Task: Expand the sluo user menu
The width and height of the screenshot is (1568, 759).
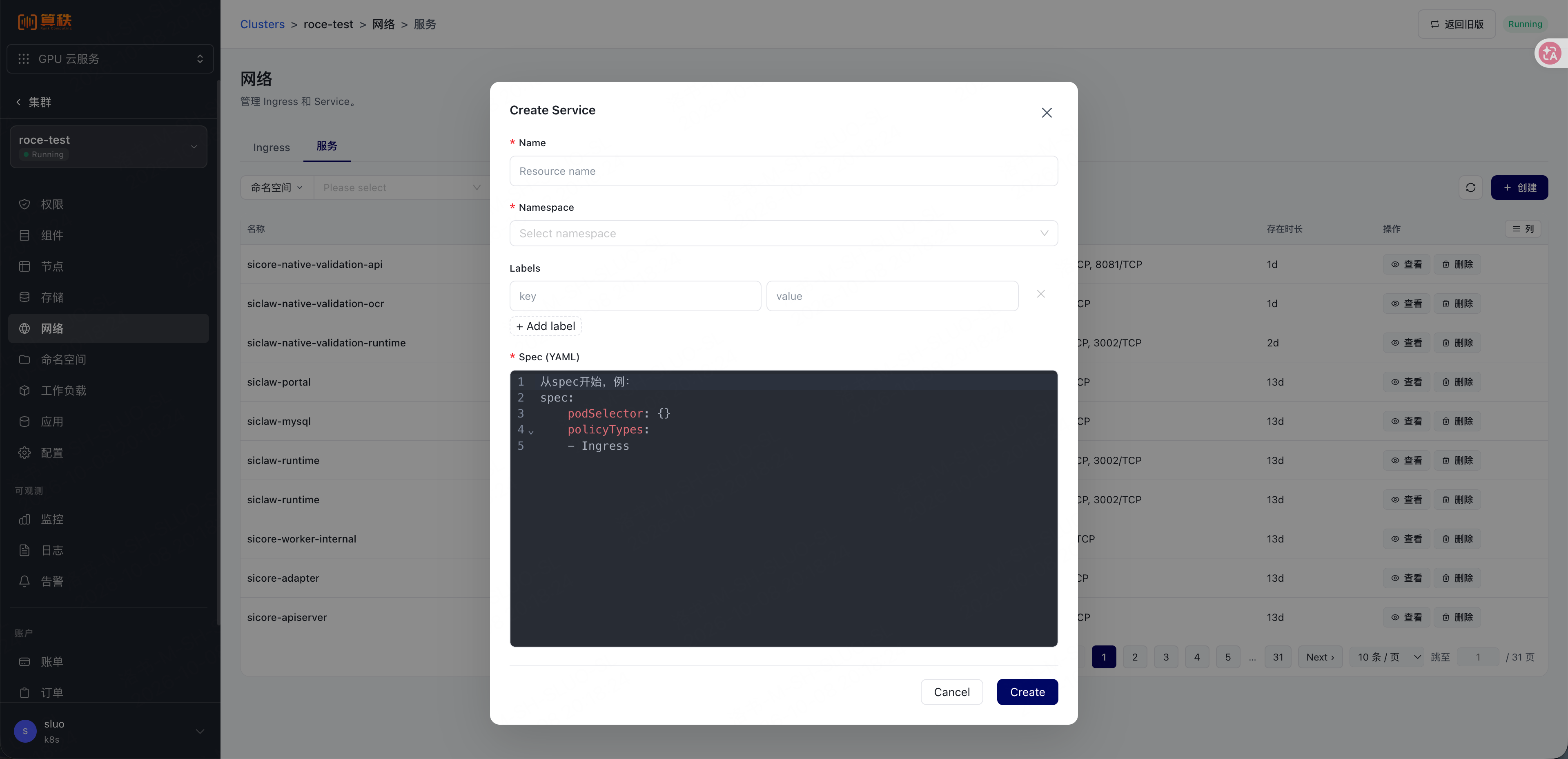Action: (x=110, y=731)
